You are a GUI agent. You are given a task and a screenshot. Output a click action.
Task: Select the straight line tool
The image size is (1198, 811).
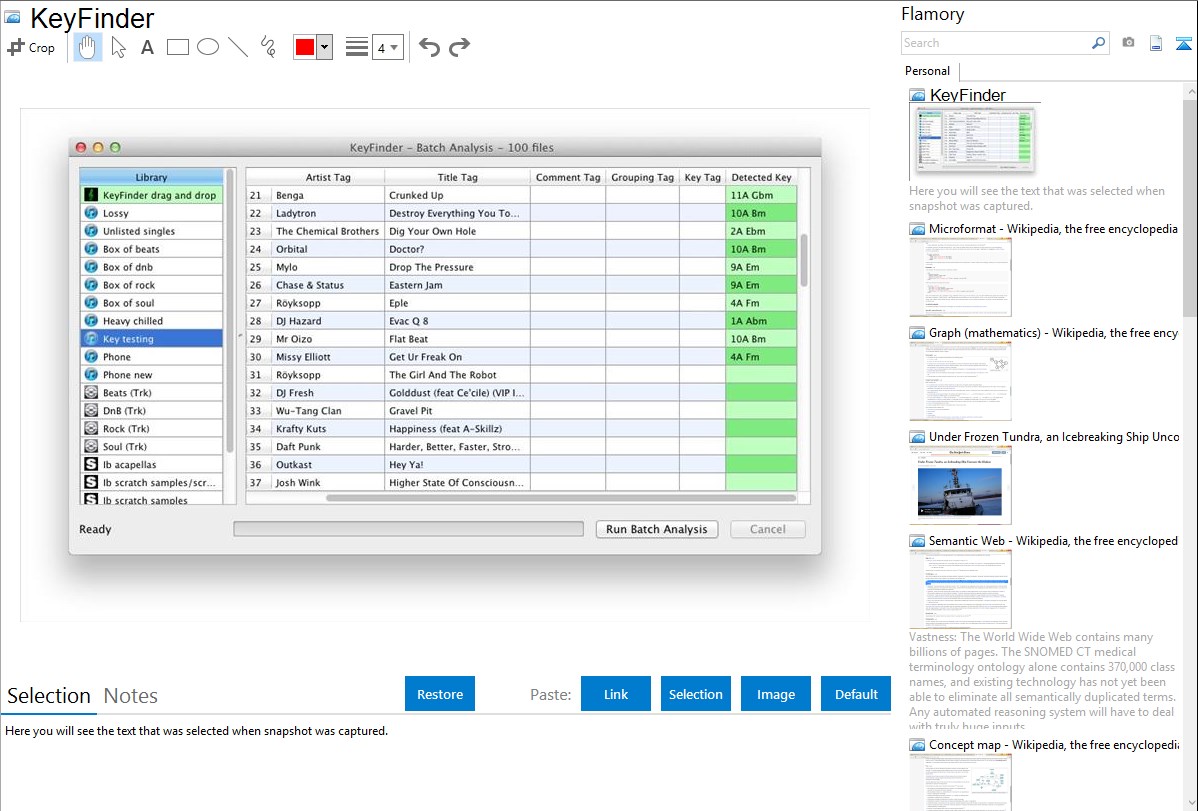coord(237,47)
